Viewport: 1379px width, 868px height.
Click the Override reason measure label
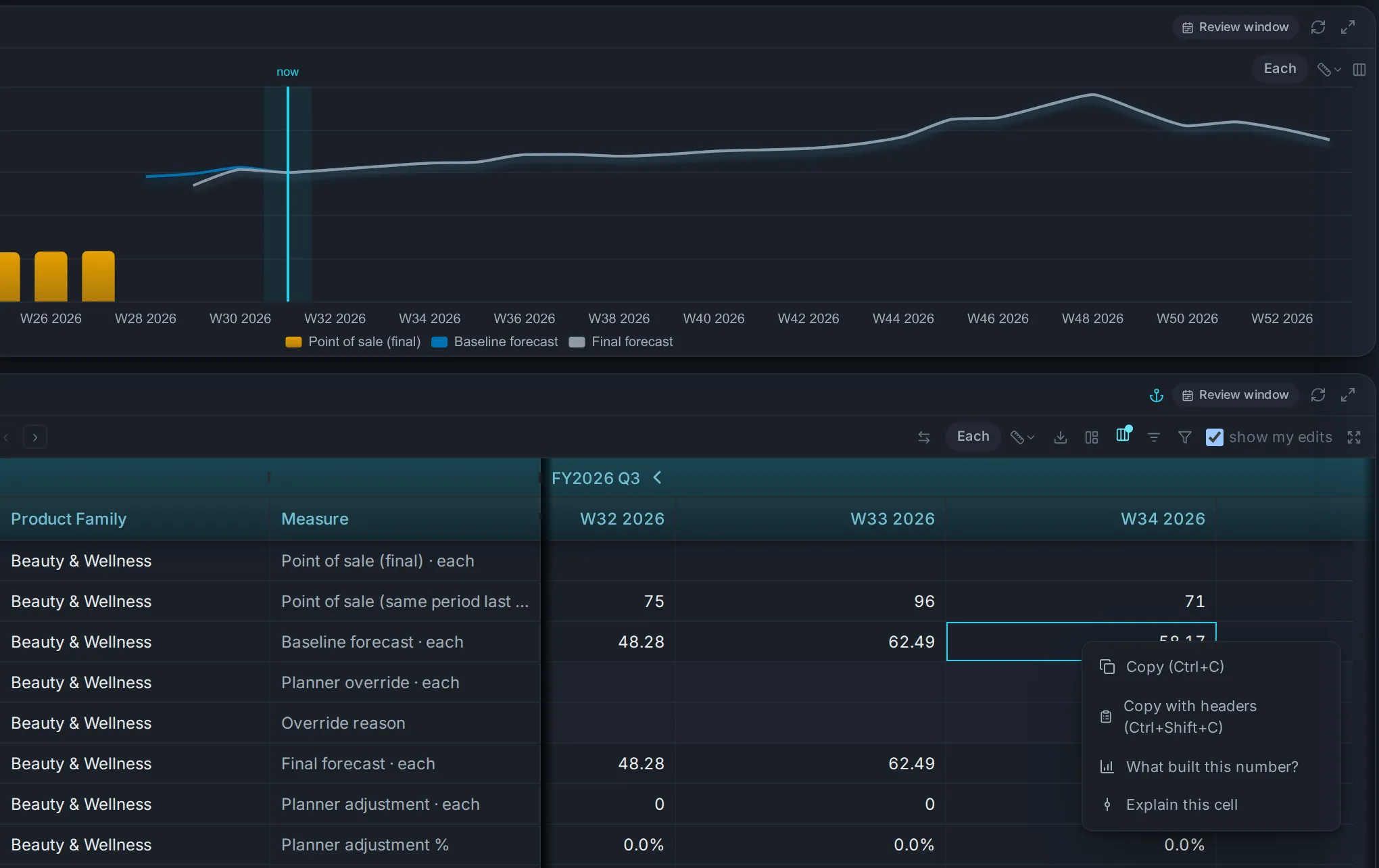point(343,723)
